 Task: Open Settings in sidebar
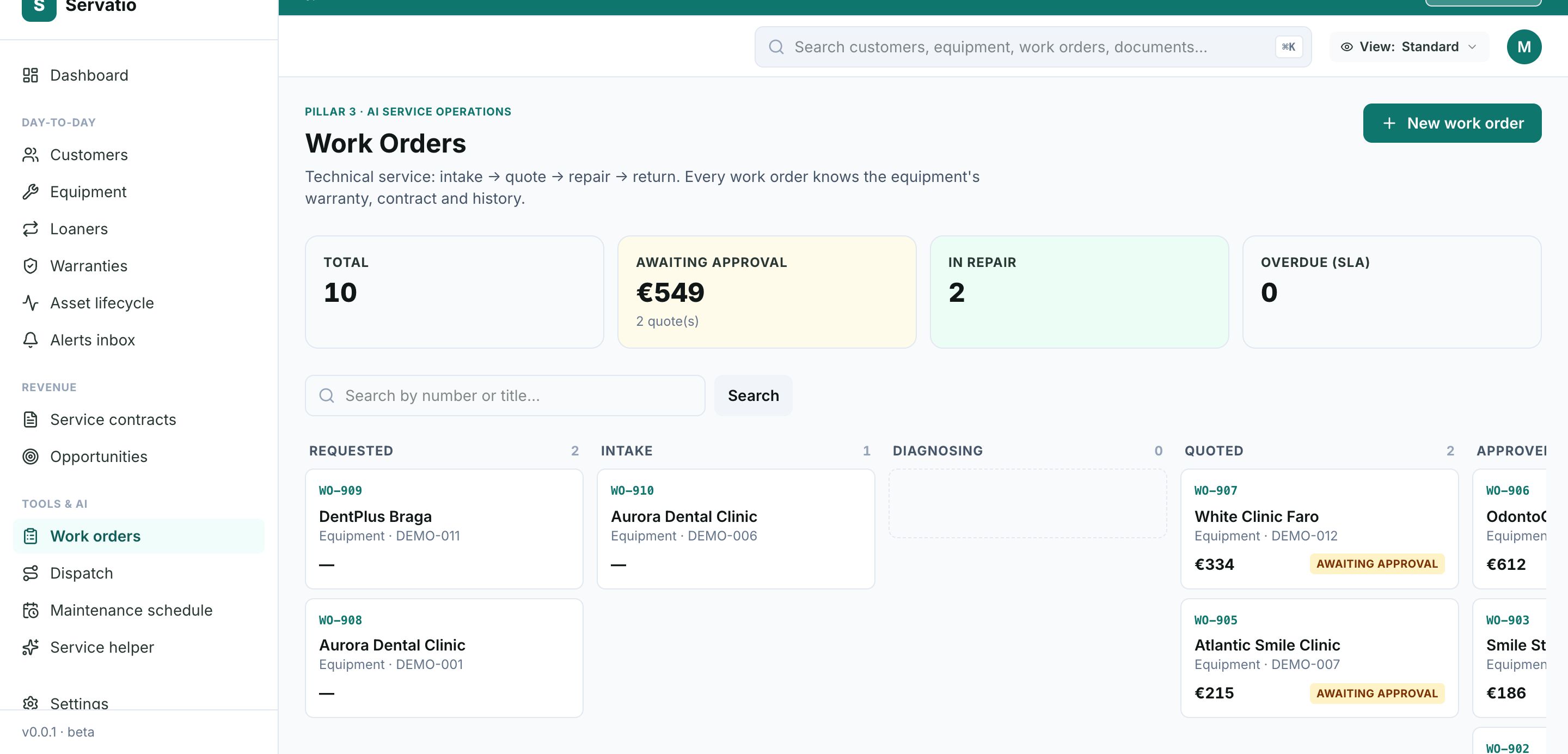coord(139,702)
